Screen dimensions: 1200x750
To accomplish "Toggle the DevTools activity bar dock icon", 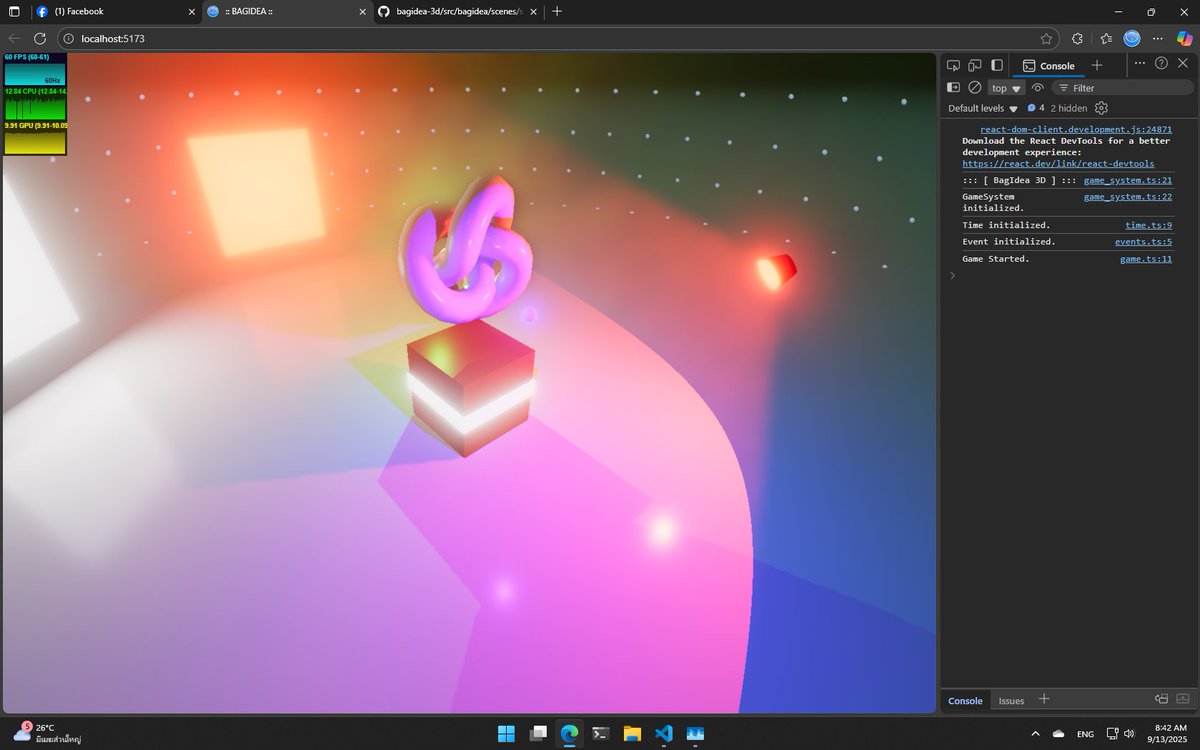I will (x=998, y=65).
